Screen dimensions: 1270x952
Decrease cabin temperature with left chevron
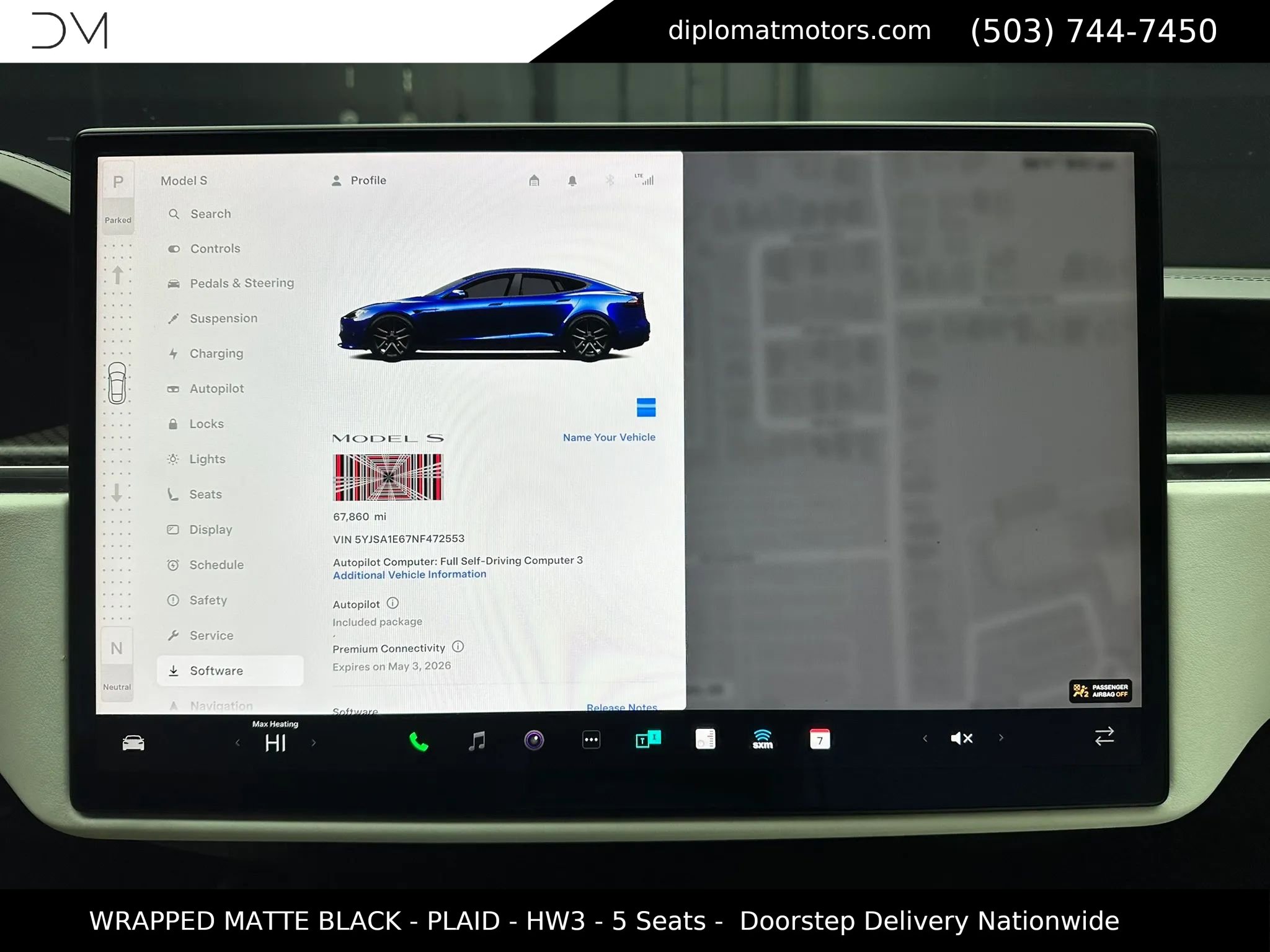238,743
